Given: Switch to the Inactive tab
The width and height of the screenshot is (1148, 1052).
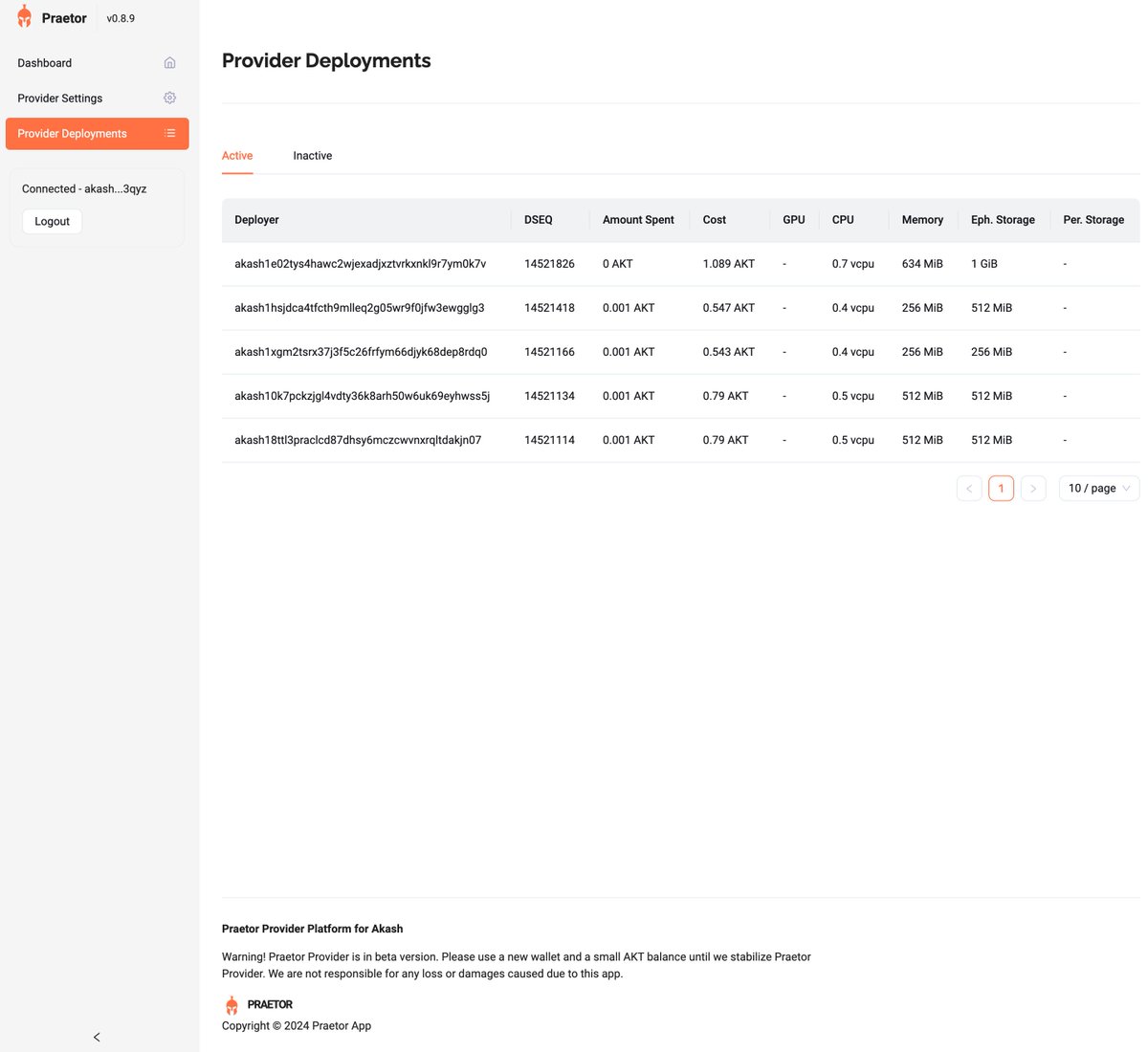Looking at the screenshot, I should 313,156.
